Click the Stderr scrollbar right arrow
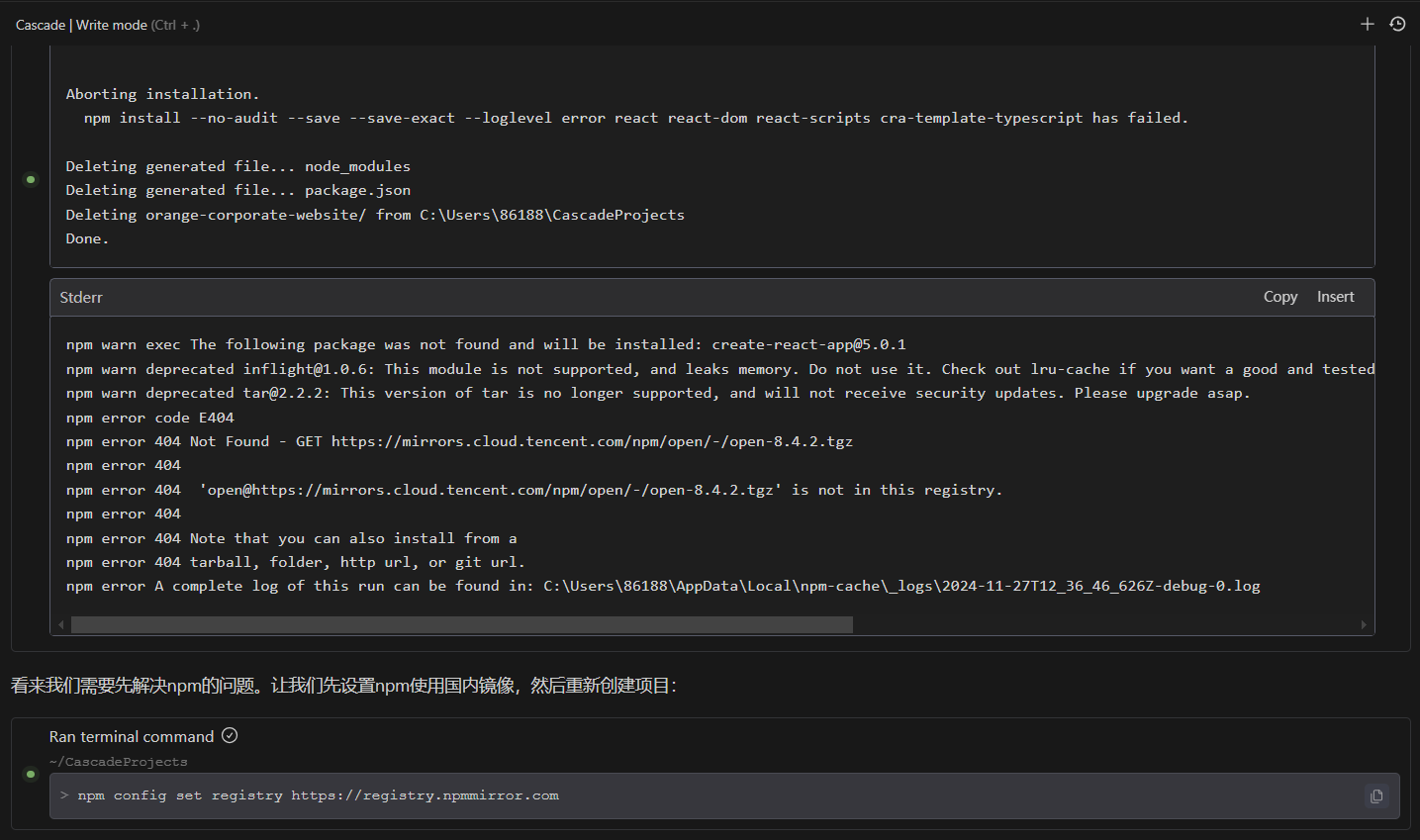Screen dimensions: 1420x840 point(1364,624)
